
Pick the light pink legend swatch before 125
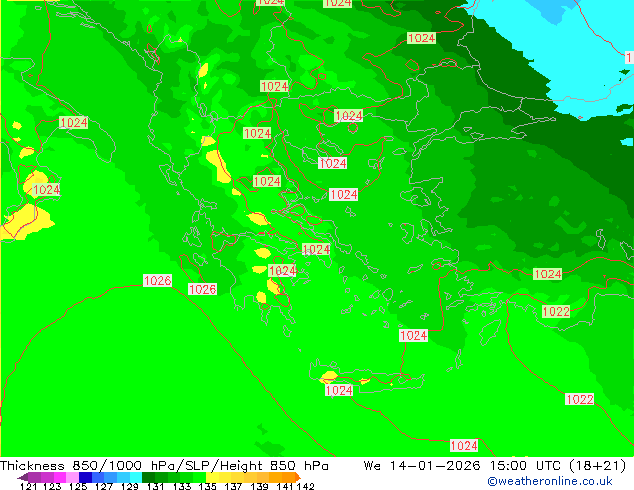point(72,477)
